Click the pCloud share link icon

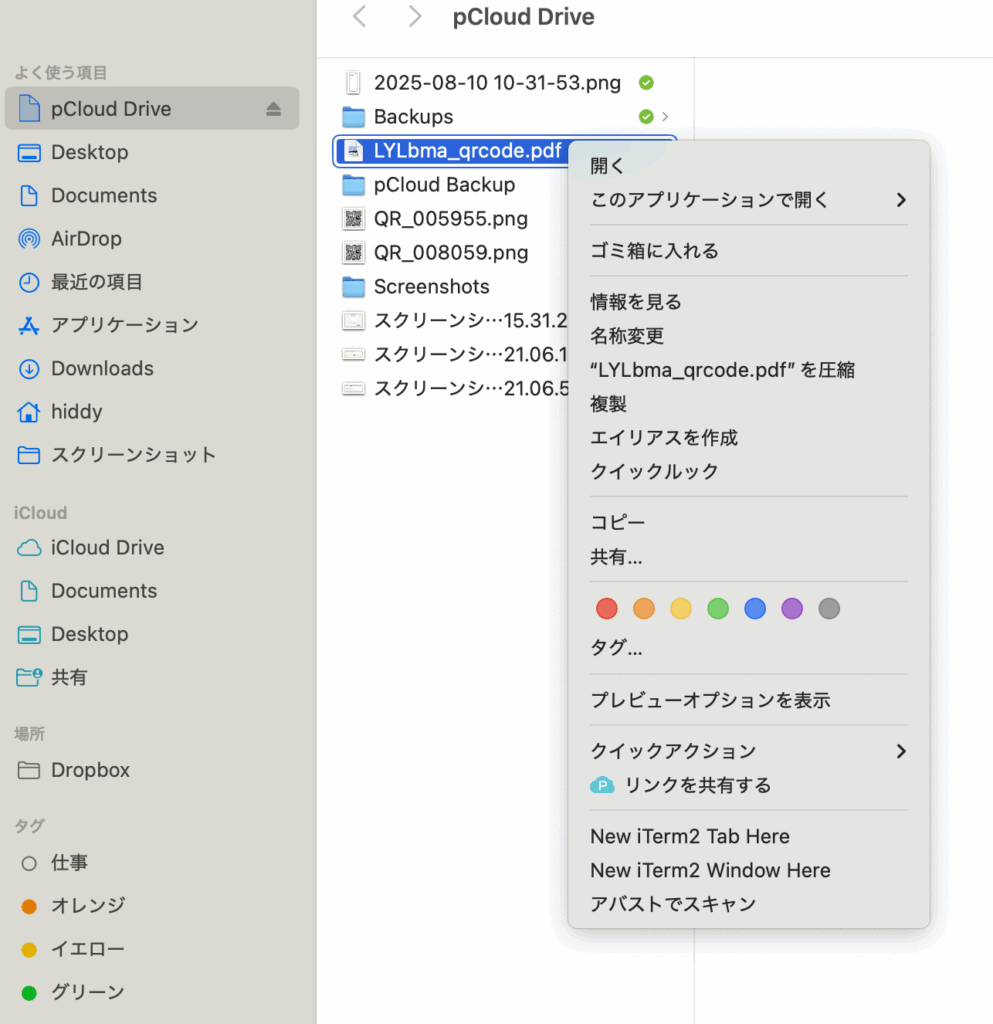(x=602, y=786)
